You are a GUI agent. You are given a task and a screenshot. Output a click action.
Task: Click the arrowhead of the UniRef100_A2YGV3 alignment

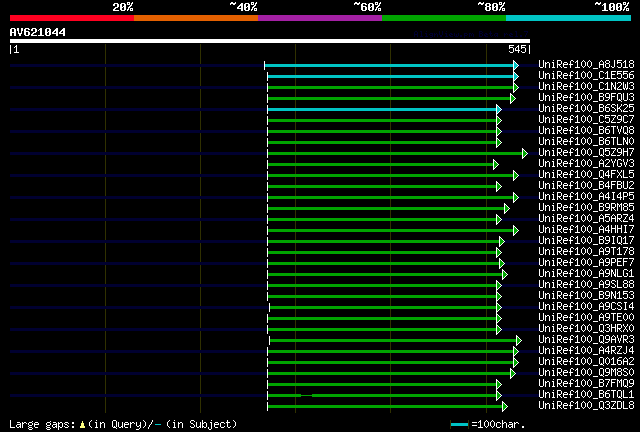pos(496,165)
